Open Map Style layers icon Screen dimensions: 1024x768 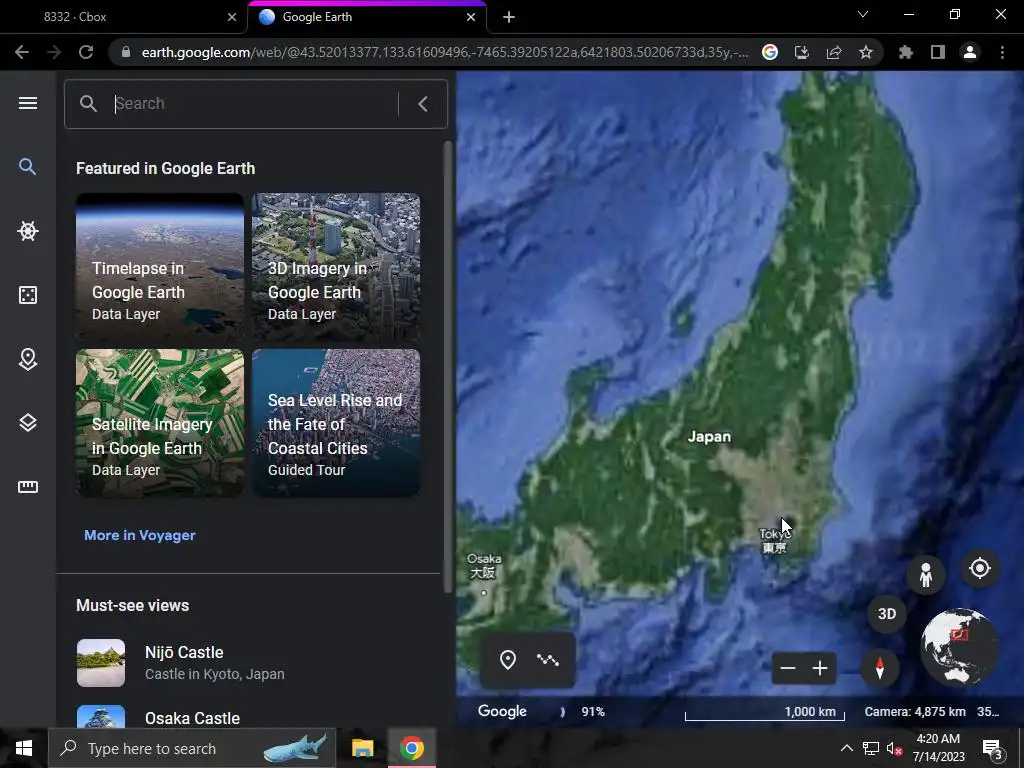27,423
